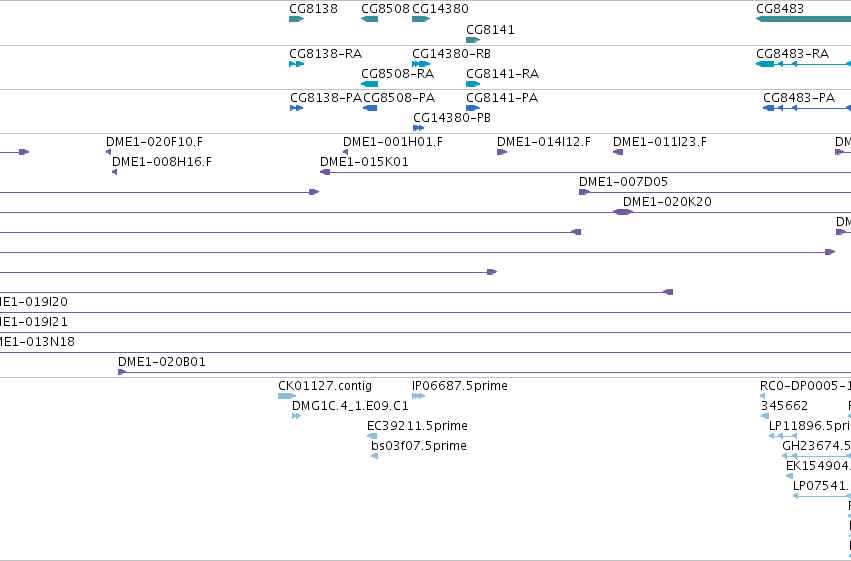The height and width of the screenshot is (561, 851).
Task: Click protein CG8508-PA label
Action: click(399, 98)
